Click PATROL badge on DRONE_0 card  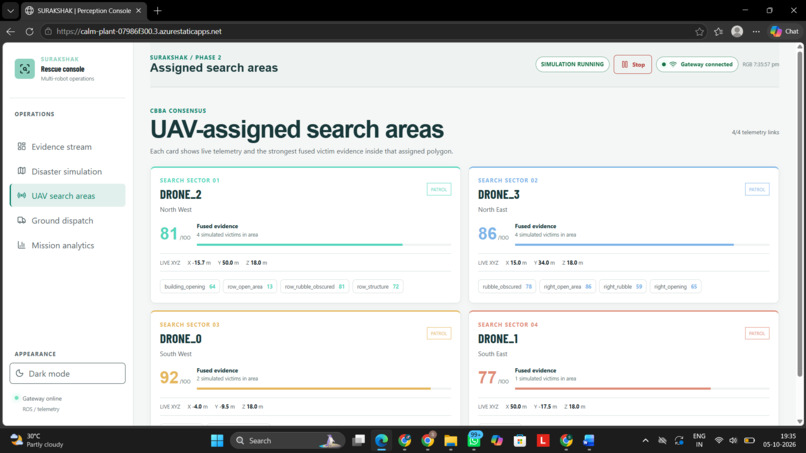coord(438,333)
